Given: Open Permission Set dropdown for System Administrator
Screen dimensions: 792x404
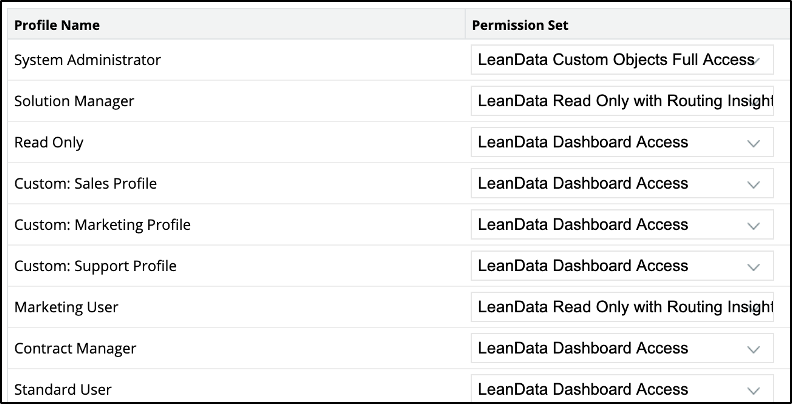Looking at the screenshot, I should pos(622,60).
